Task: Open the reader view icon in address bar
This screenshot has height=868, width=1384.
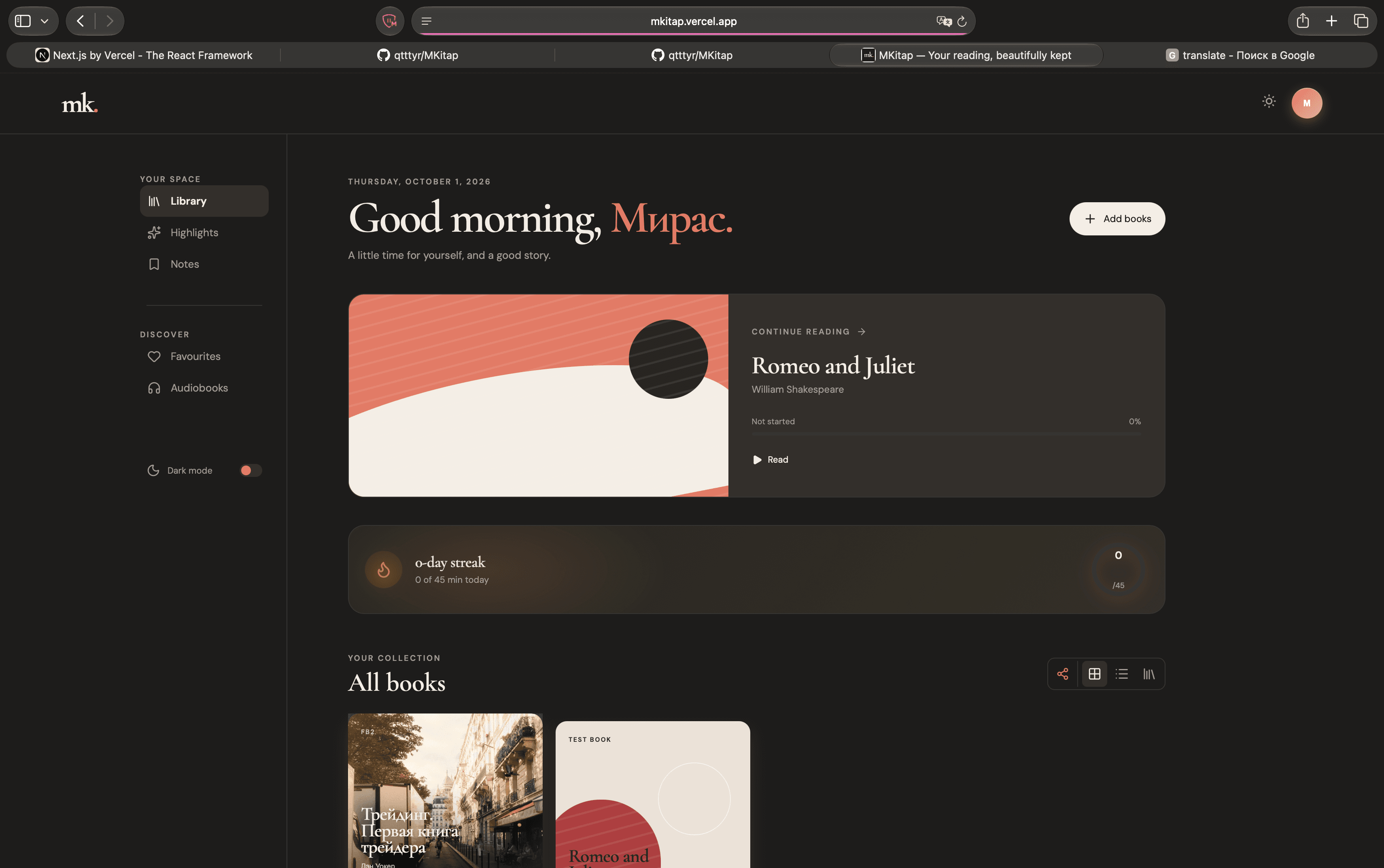Action: 426,21
